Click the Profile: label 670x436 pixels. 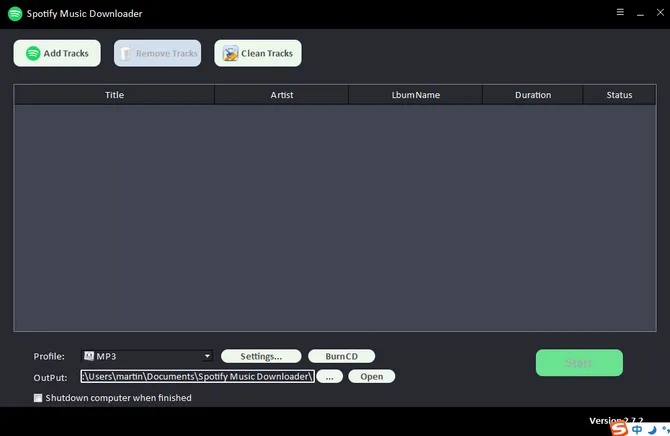49,356
